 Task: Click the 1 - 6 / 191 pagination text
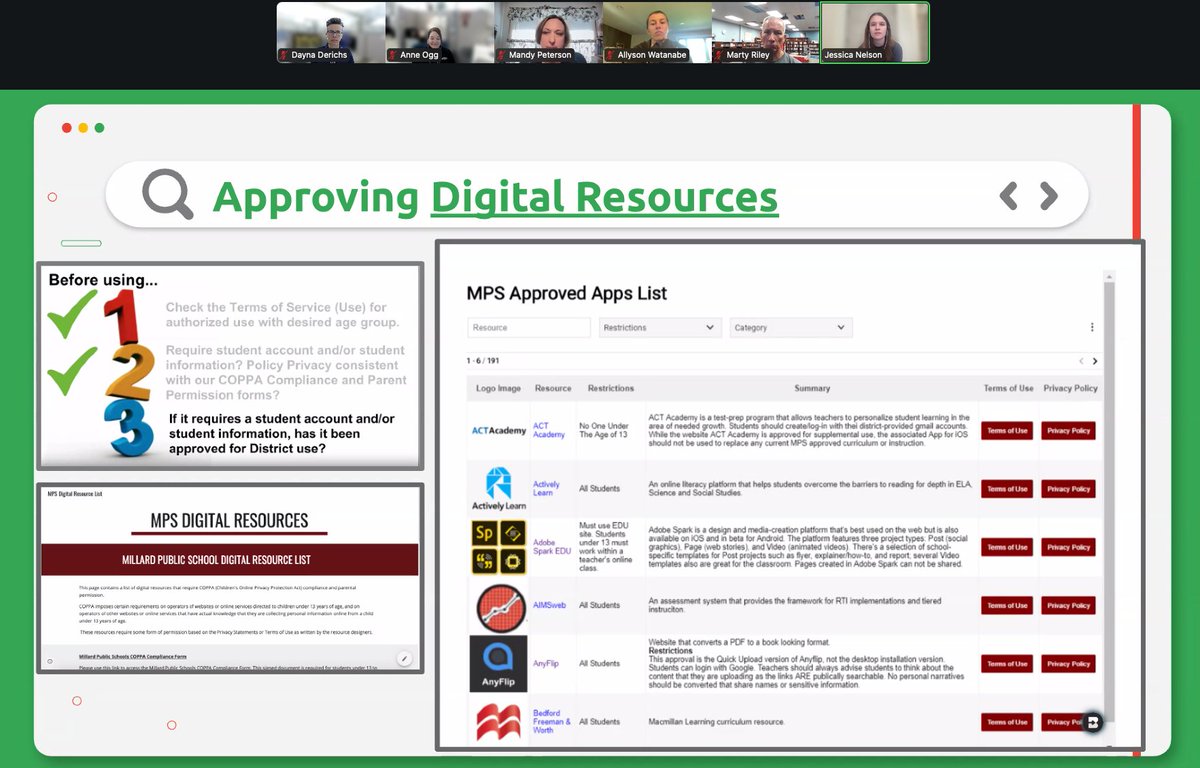(x=483, y=361)
